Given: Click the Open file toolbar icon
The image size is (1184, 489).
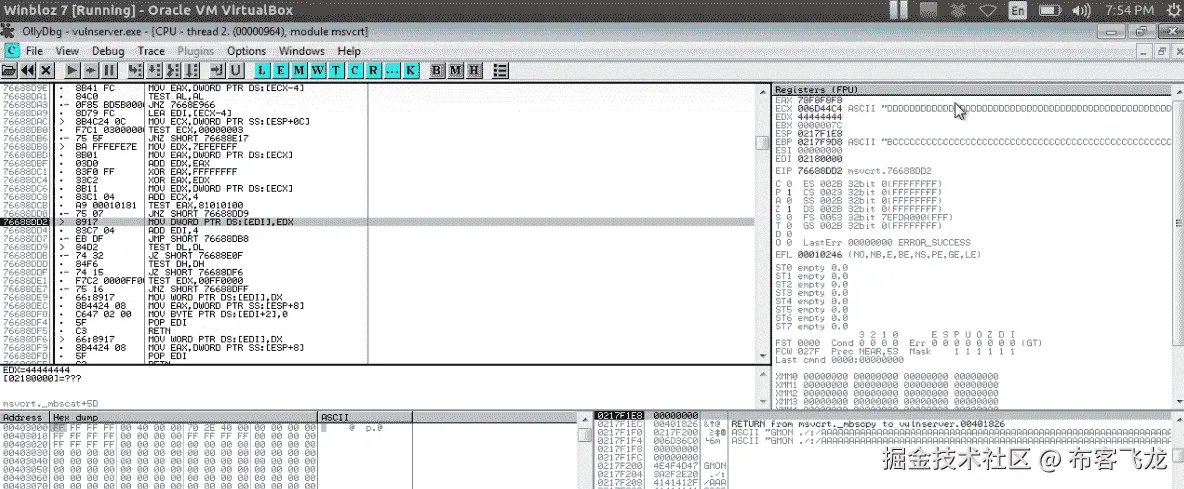Looking at the screenshot, I should pyautogui.click(x=9, y=70).
